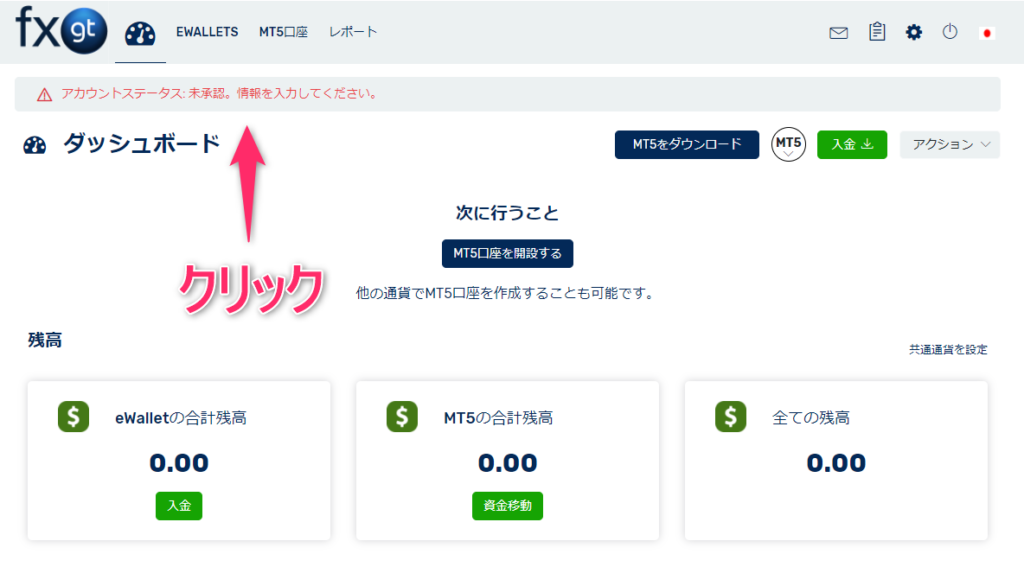Image resolution: width=1024 pixels, height=573 pixels.
Task: Open the EWALLETS menu
Action: tap(207, 32)
